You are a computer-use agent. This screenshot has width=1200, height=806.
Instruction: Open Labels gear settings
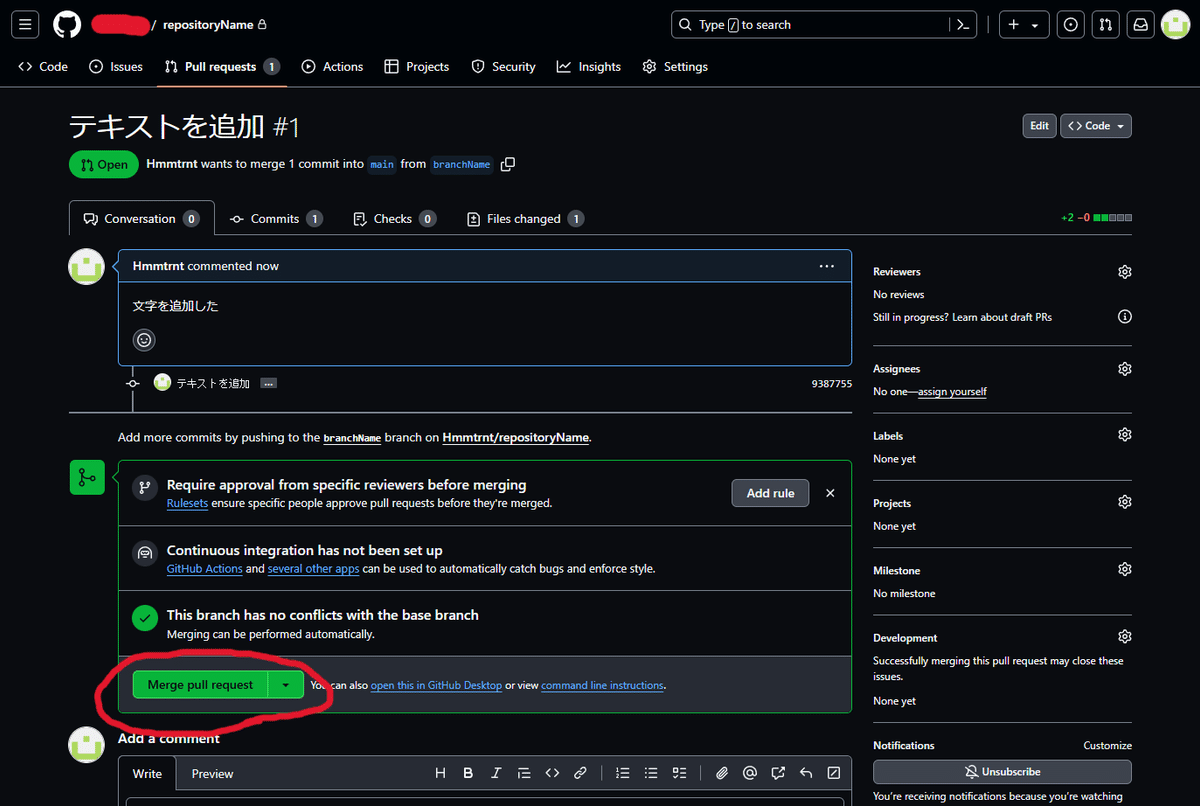point(1124,435)
